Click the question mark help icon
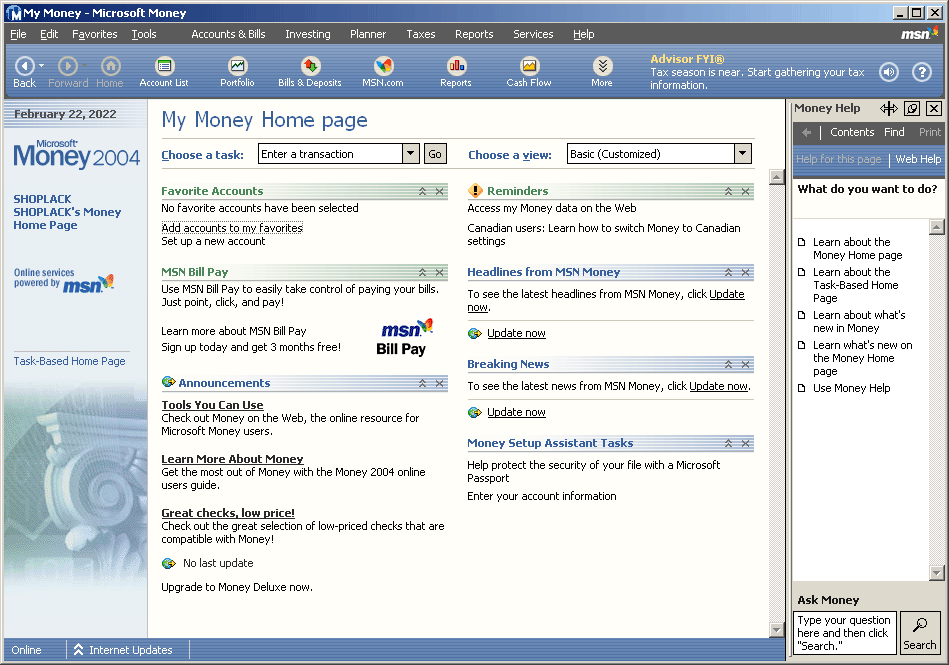949x665 pixels. [x=922, y=72]
